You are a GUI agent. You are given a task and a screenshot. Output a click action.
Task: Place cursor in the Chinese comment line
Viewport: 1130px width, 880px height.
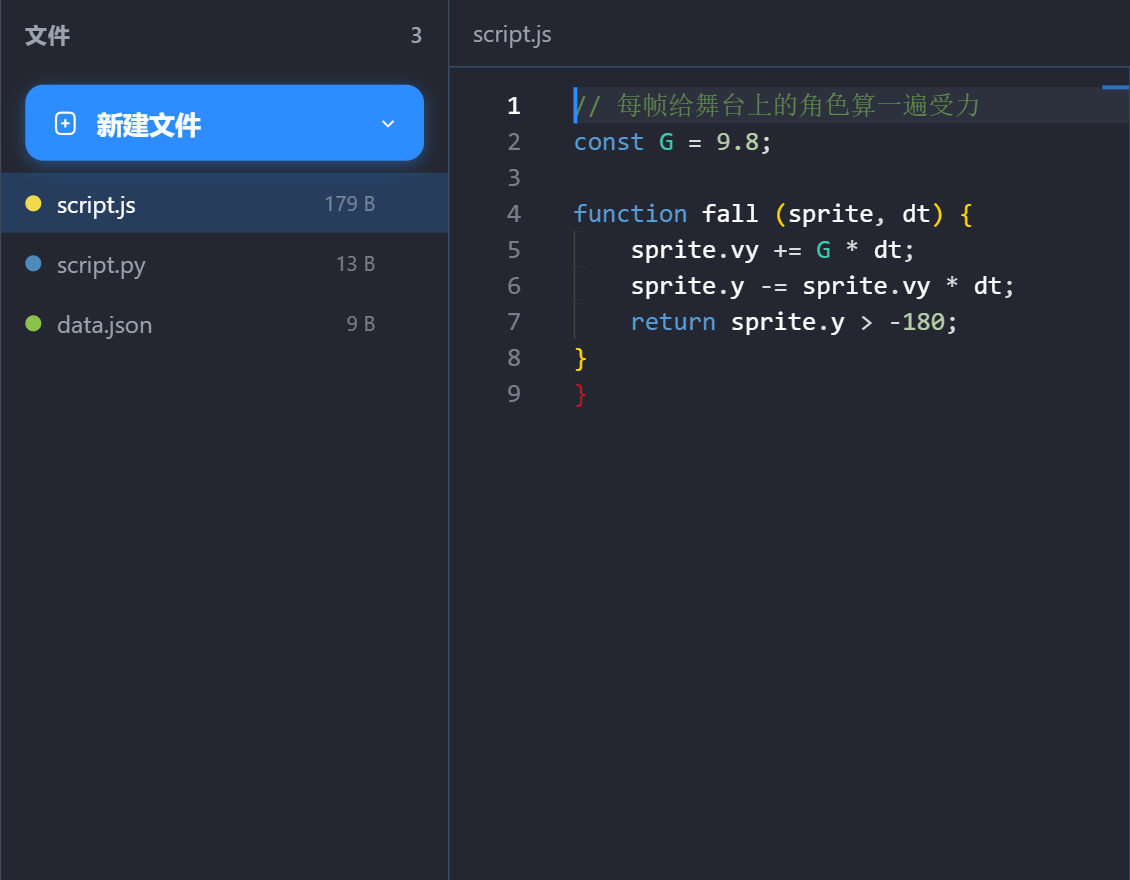[776, 106]
